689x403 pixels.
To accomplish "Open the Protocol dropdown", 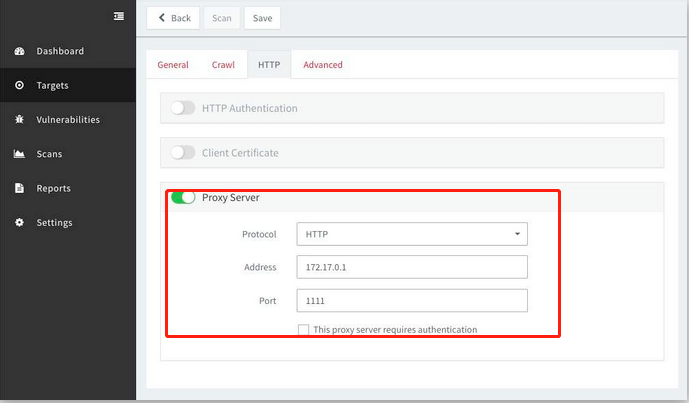I will click(412, 234).
